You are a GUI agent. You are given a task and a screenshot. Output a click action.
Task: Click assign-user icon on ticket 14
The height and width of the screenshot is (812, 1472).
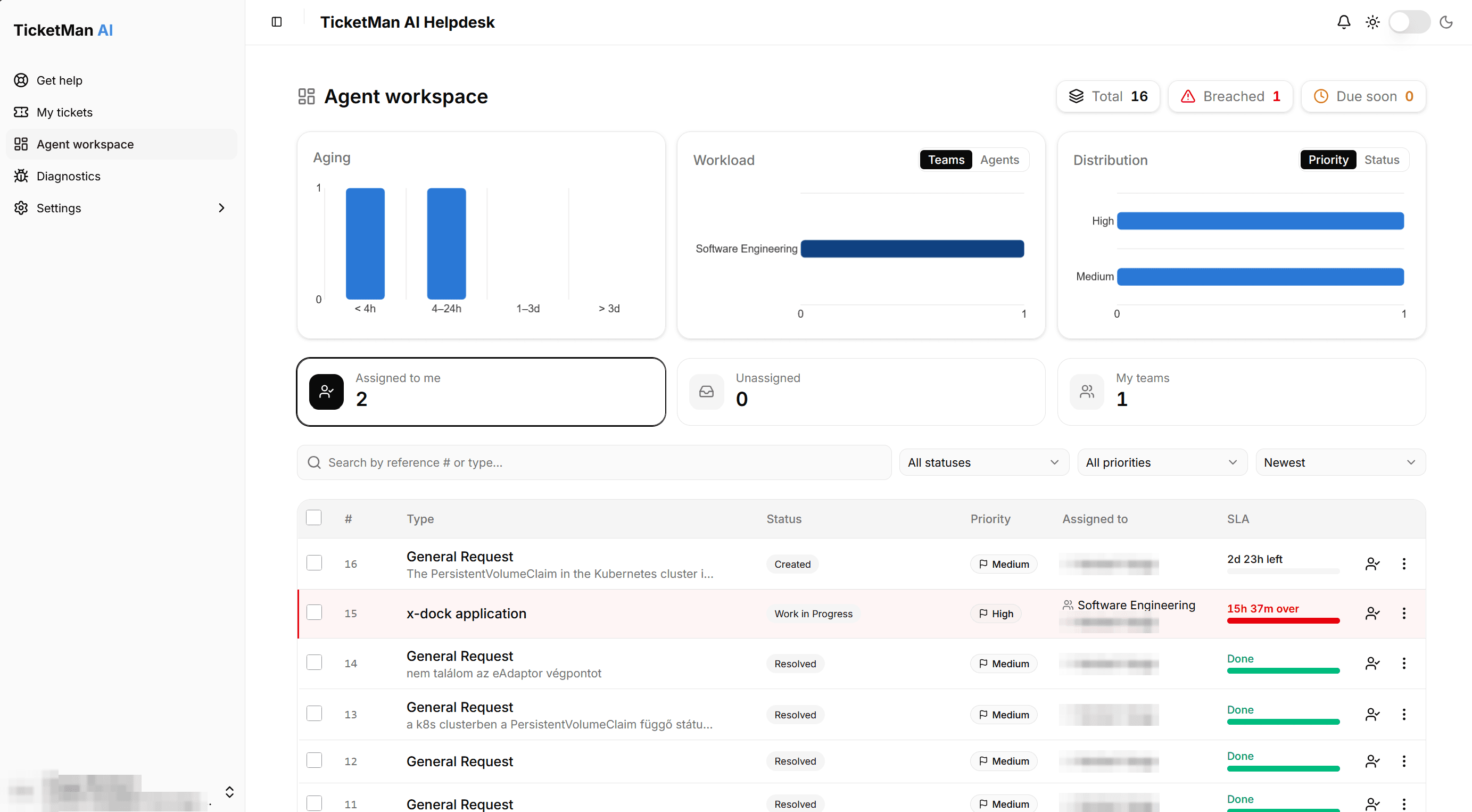coord(1372,664)
